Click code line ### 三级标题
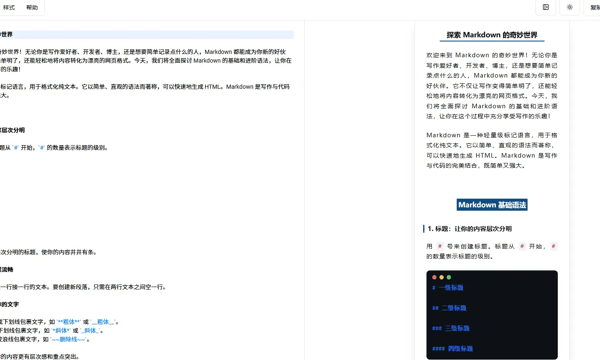600x360 pixels. tap(451, 328)
